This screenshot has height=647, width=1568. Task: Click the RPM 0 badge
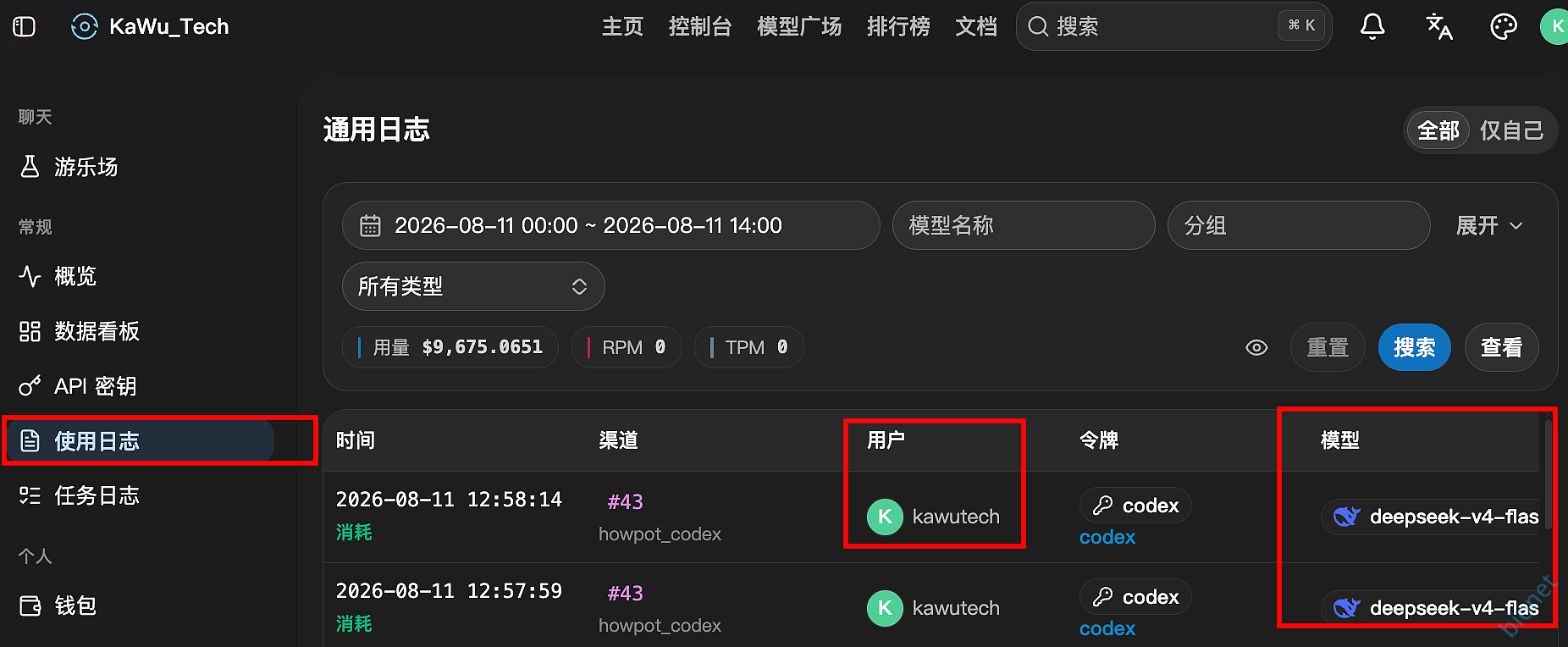pyautogui.click(x=627, y=347)
